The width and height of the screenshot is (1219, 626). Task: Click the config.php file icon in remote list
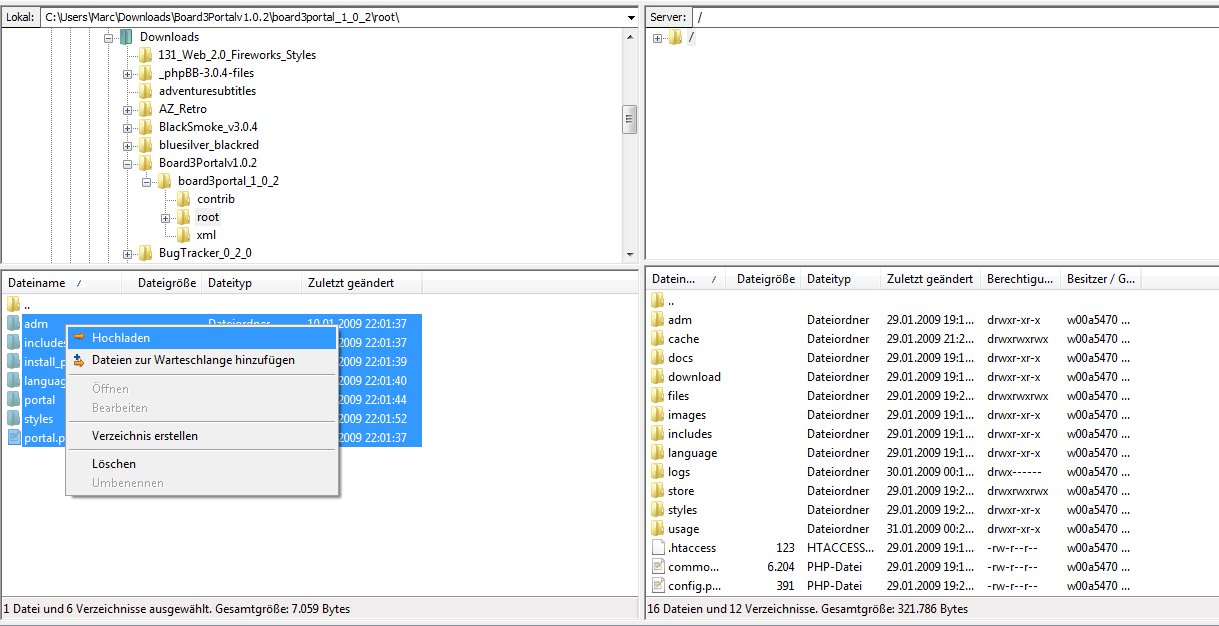(x=658, y=586)
